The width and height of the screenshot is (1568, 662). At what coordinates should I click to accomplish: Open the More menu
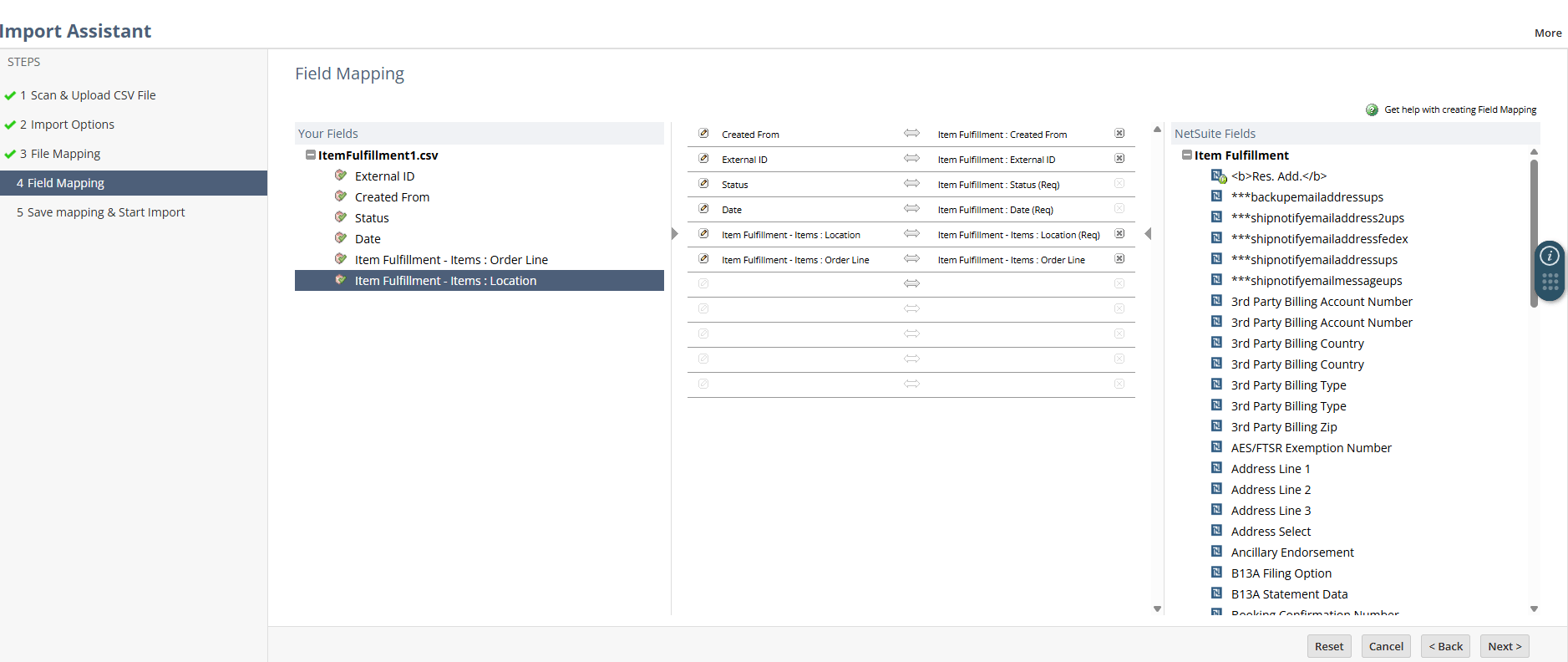coord(1548,33)
